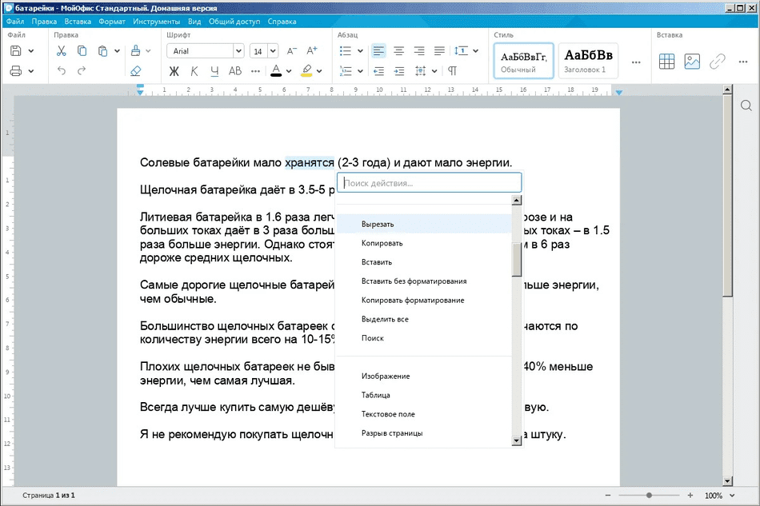Select the Заголовок 1 style
This screenshot has width=760, height=506.
click(588, 61)
